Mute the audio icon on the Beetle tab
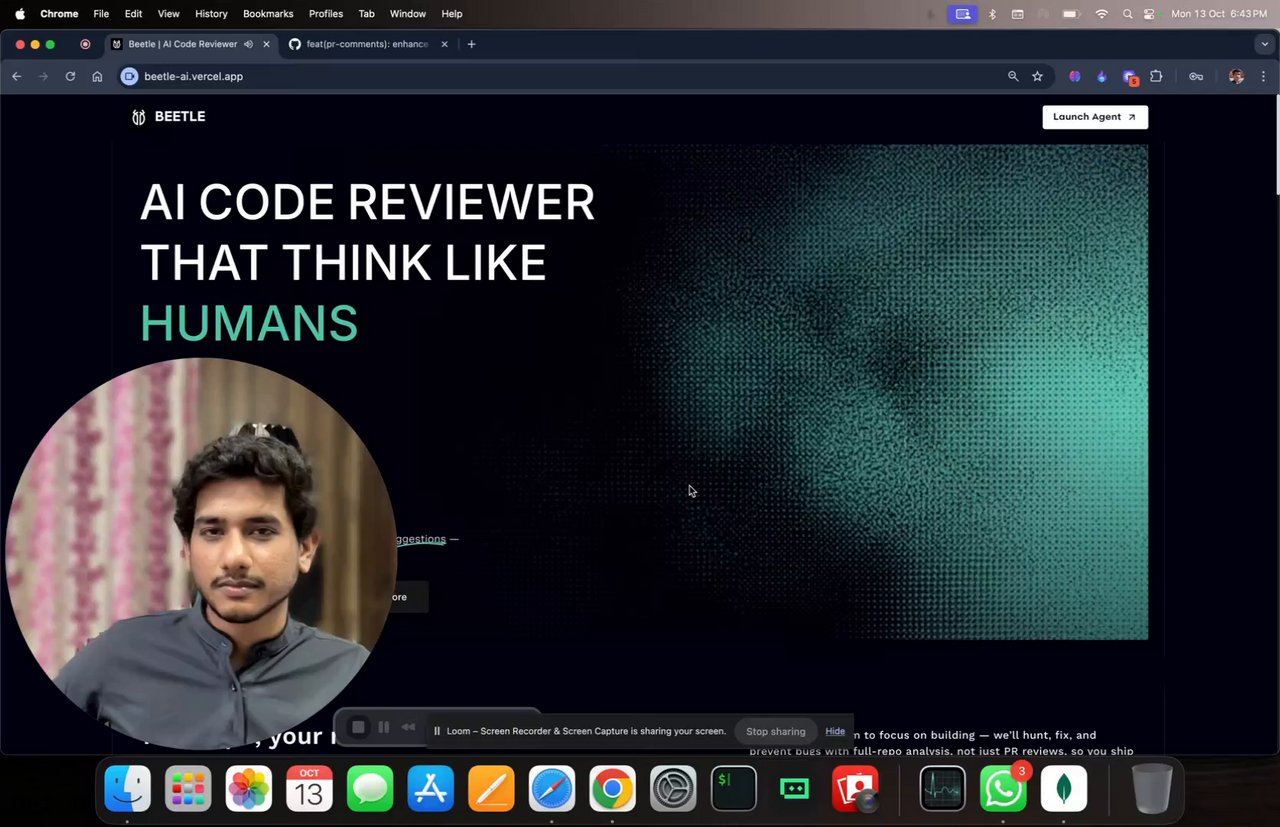This screenshot has width=1280, height=827. (248, 44)
